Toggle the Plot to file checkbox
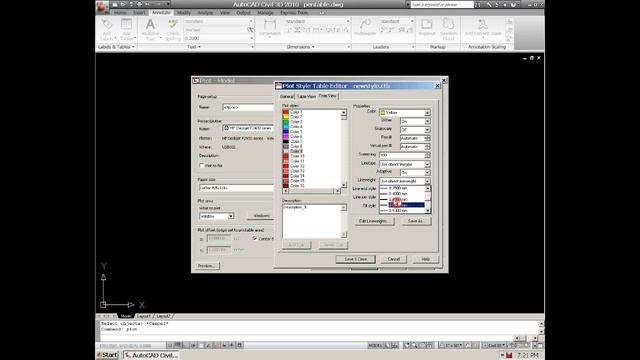The height and width of the screenshot is (360, 640). (202, 166)
